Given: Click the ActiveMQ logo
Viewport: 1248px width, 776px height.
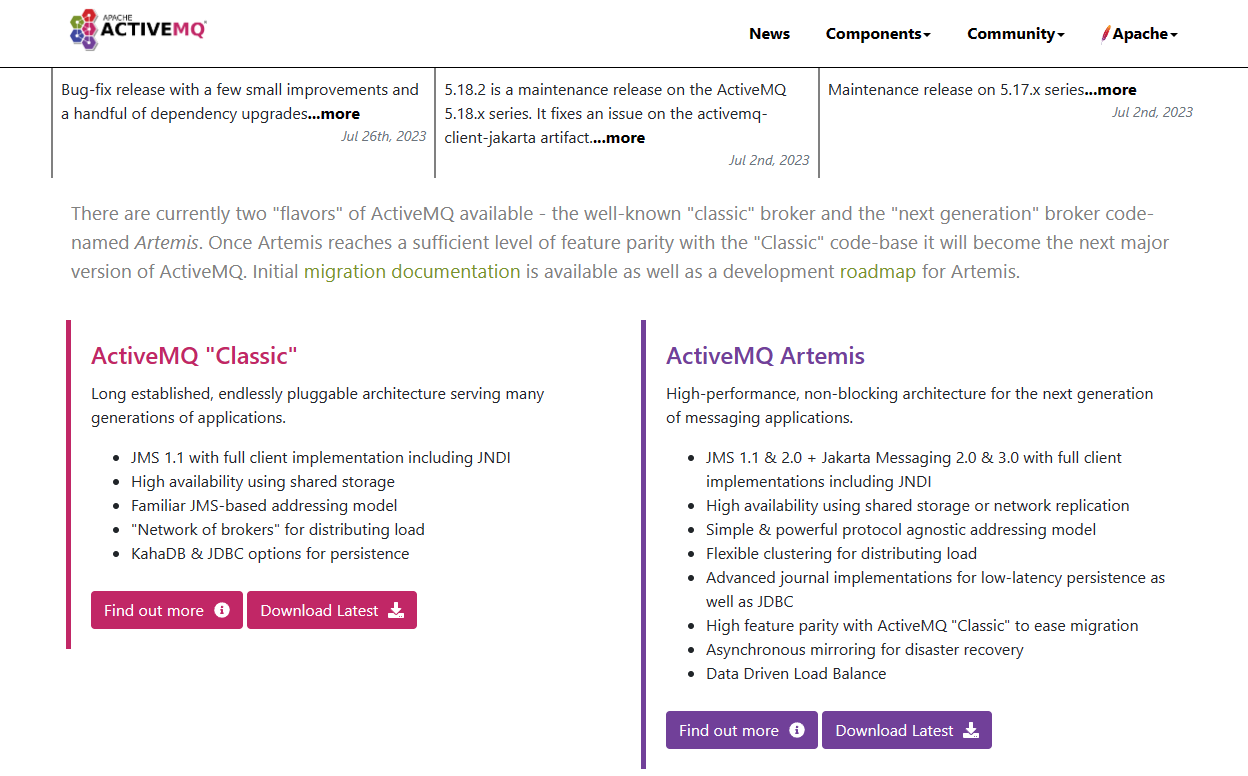Looking at the screenshot, I should click(138, 30).
